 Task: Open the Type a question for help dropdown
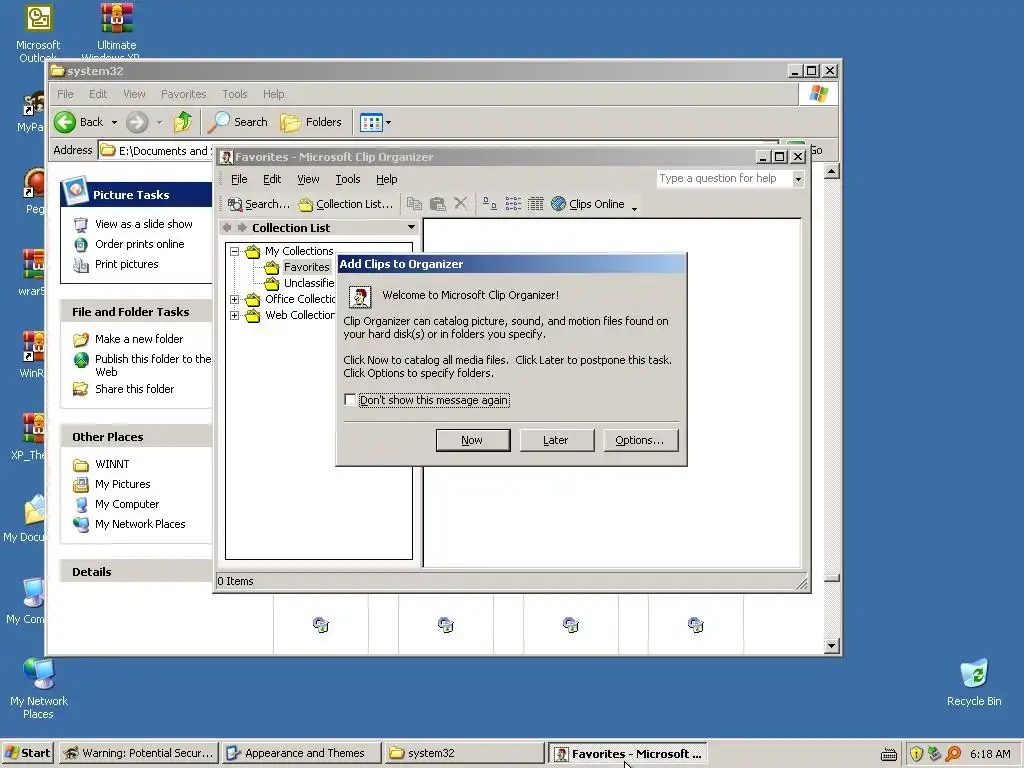798,179
